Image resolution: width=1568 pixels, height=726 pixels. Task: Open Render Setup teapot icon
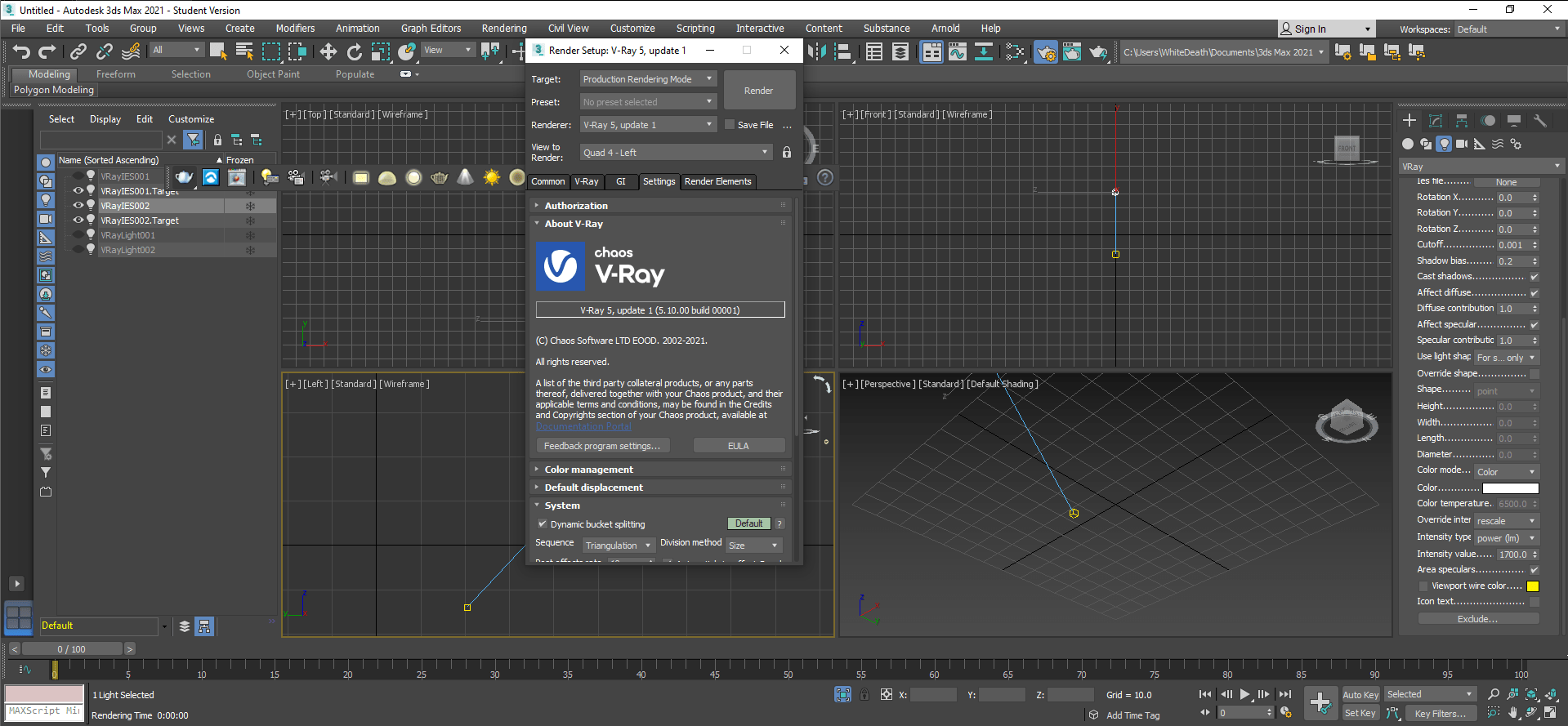click(x=1046, y=51)
